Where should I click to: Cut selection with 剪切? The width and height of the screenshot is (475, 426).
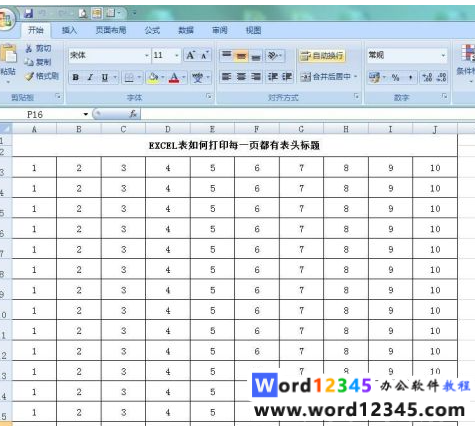tap(38, 49)
